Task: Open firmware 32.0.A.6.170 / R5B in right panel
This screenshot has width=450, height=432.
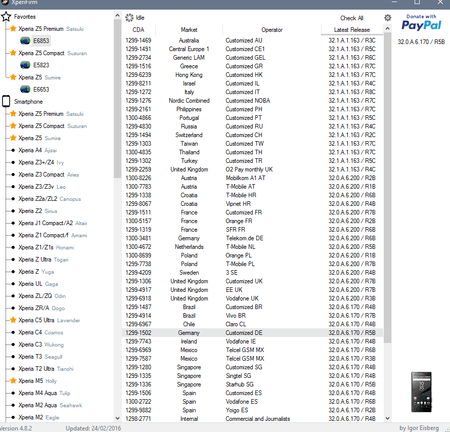Action: point(421,42)
